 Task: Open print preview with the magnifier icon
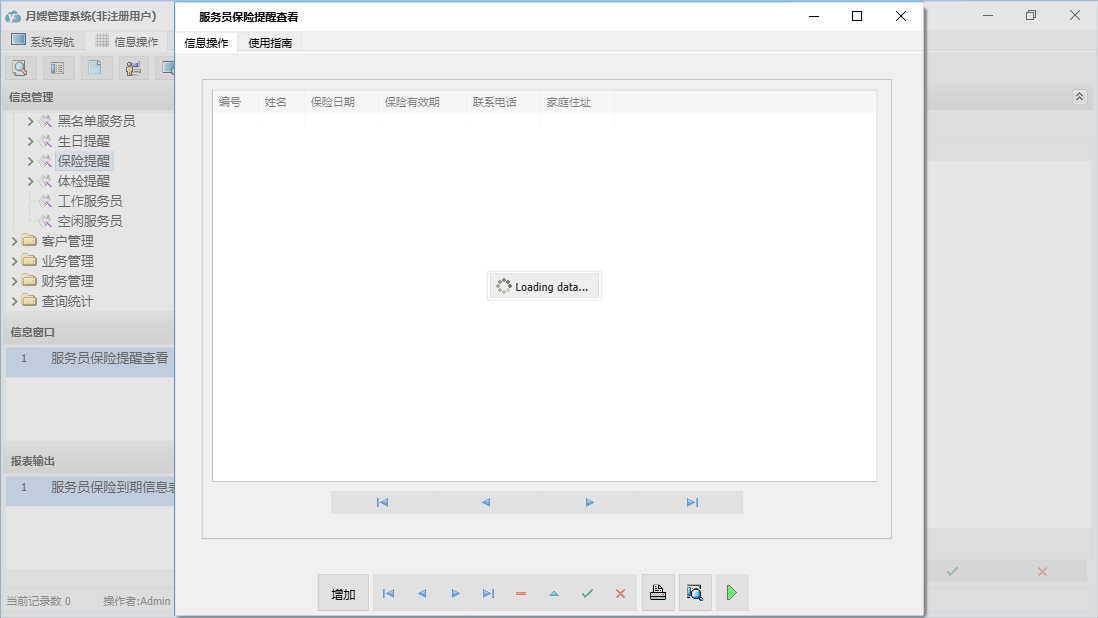(x=695, y=592)
